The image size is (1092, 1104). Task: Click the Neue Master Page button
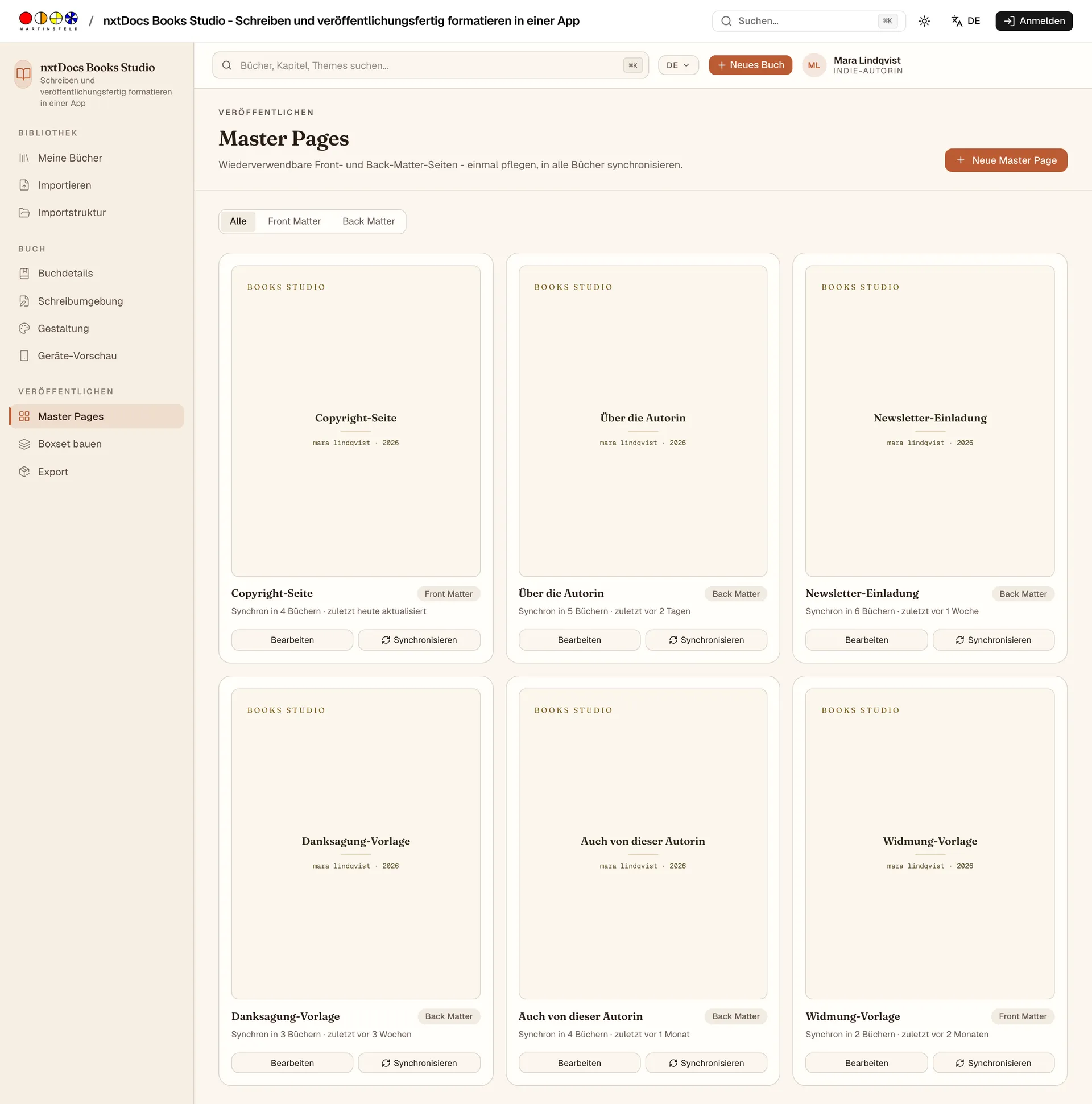coord(1006,160)
